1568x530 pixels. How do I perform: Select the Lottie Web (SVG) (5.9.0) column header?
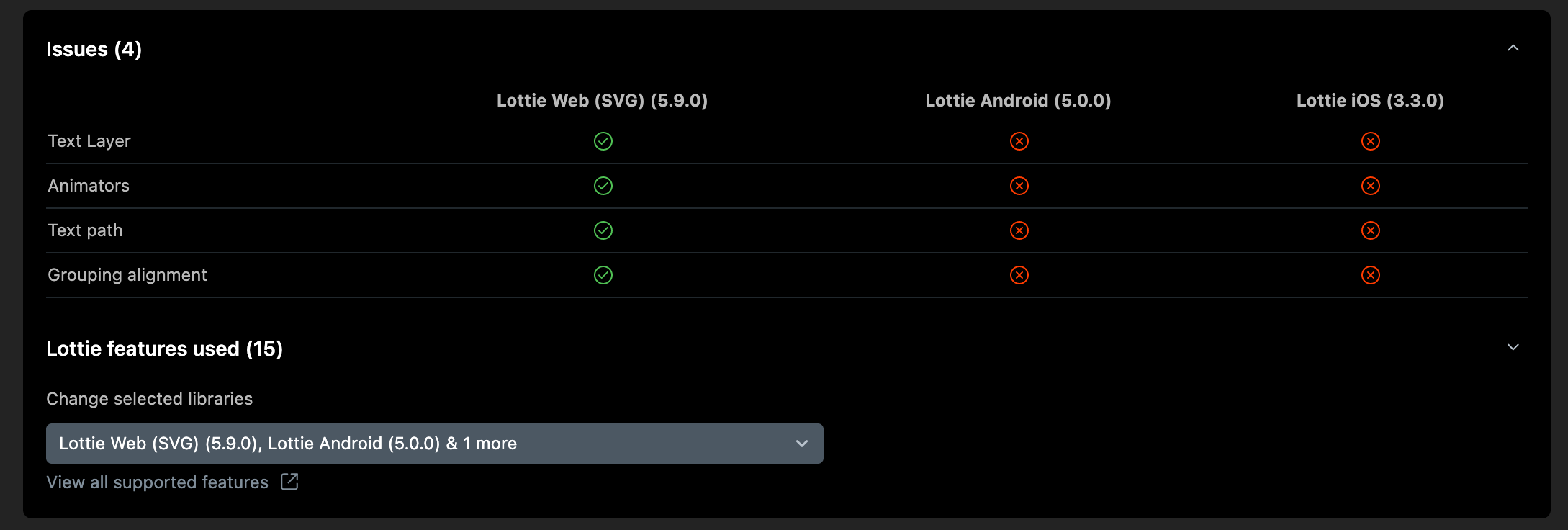[603, 101]
